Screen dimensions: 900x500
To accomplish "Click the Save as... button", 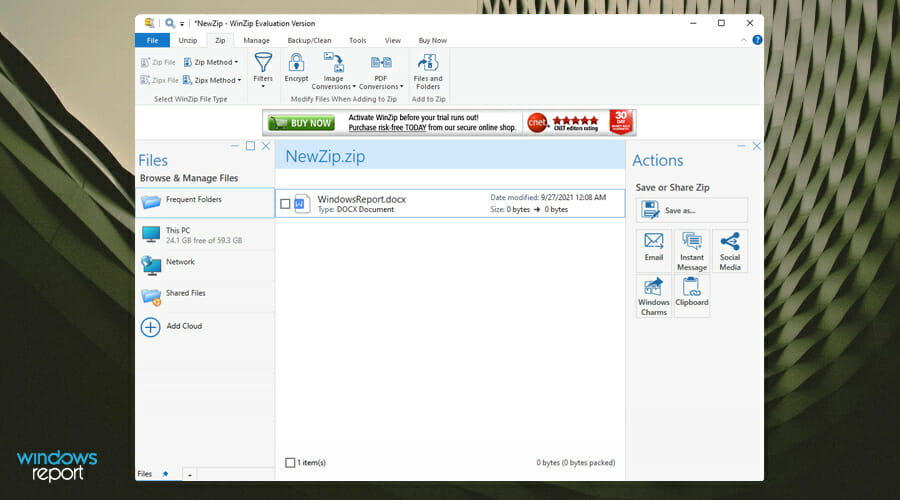I will click(x=691, y=210).
